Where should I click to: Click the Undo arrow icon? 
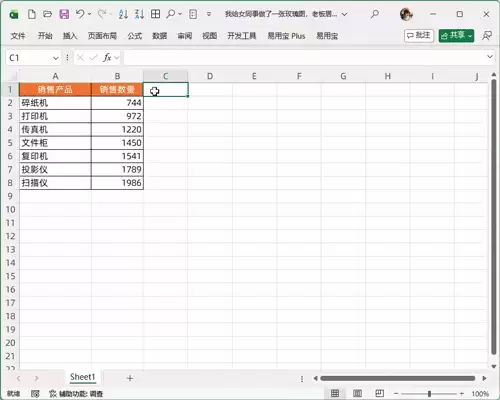[x=80, y=14]
